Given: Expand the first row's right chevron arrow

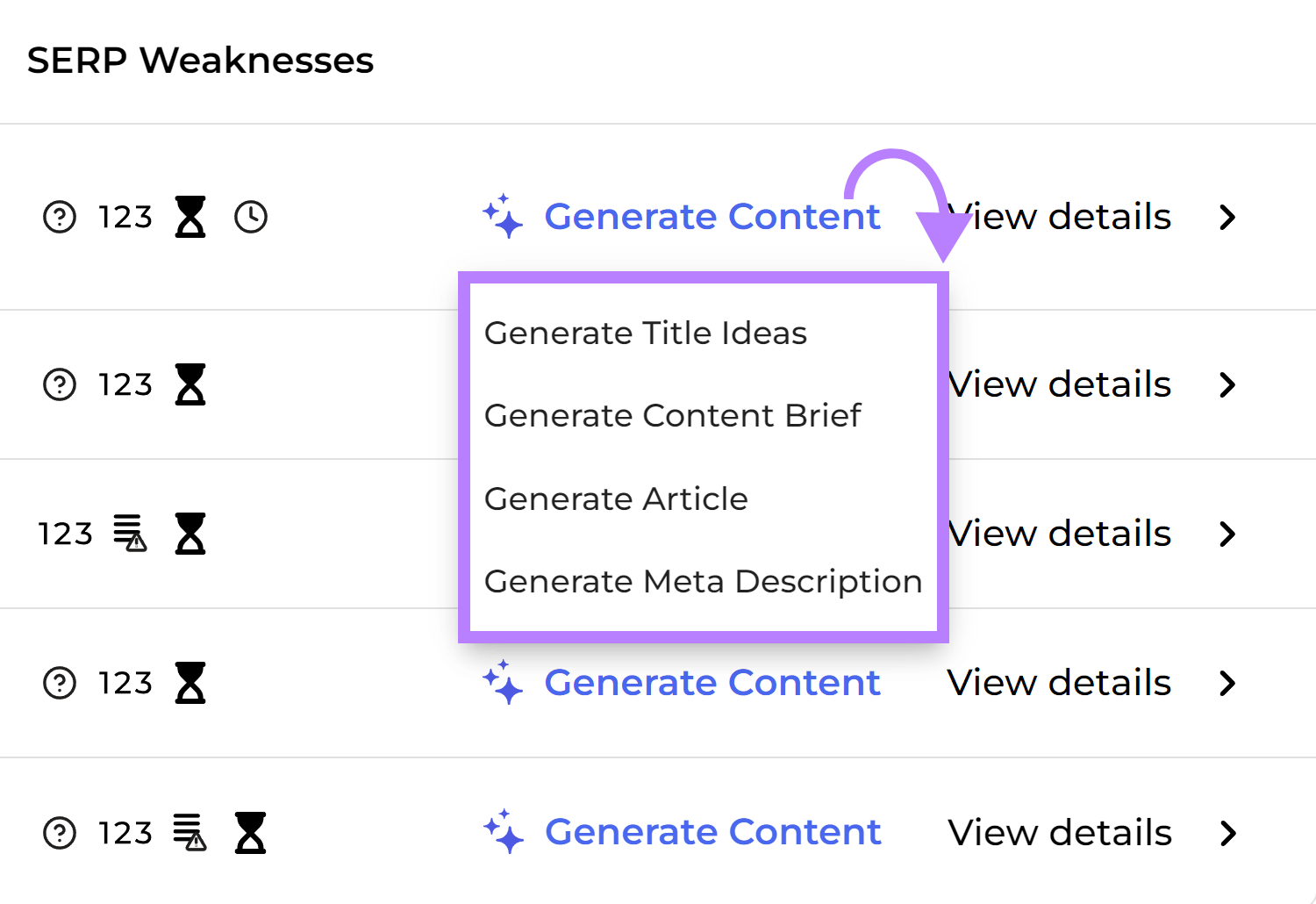Looking at the screenshot, I should click(x=1227, y=217).
